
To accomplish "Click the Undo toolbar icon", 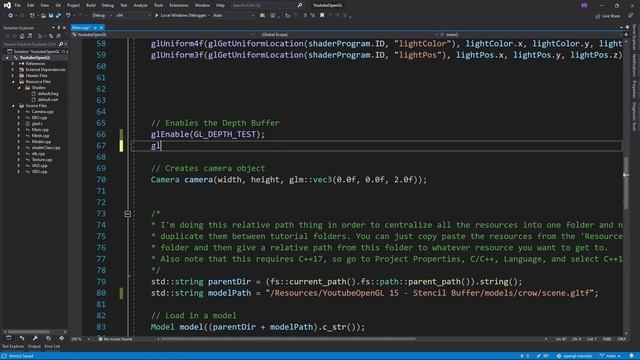I will pos(68,16).
